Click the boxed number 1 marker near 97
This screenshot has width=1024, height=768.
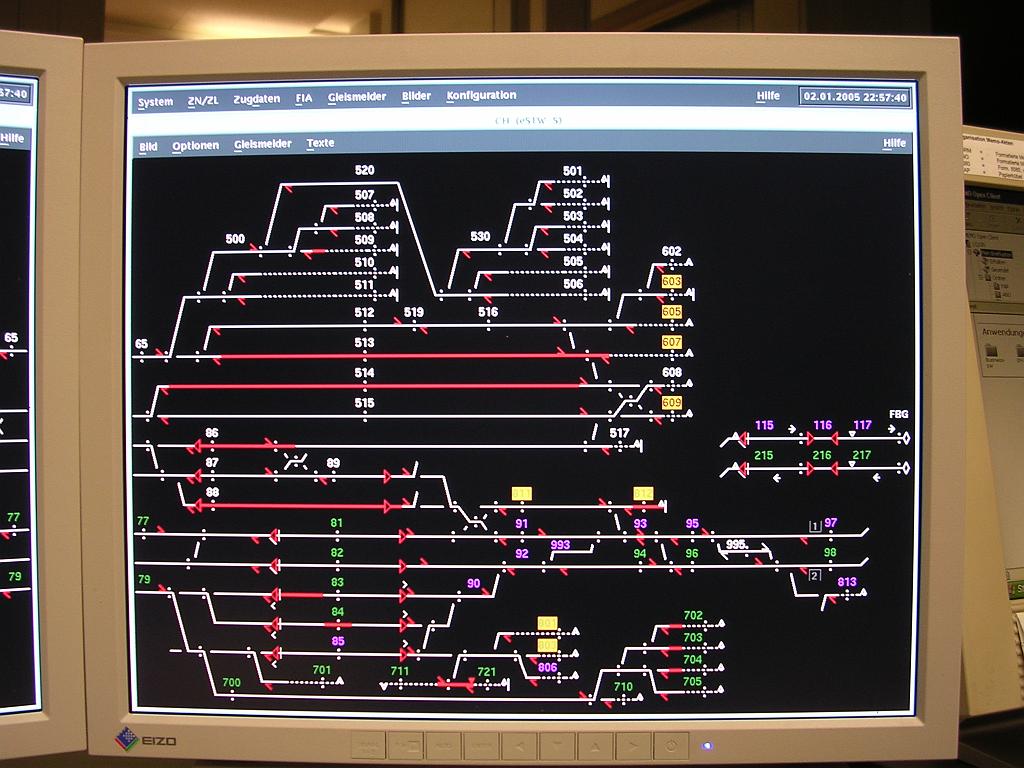(x=814, y=526)
